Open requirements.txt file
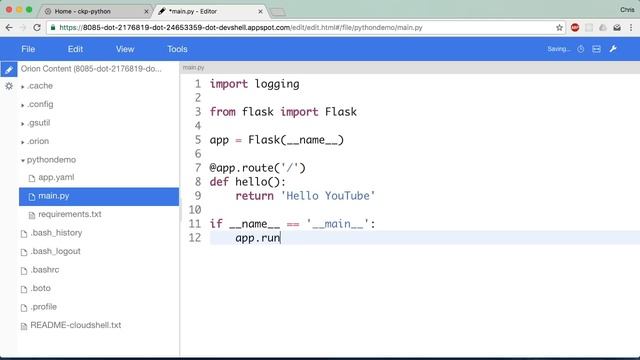The height and width of the screenshot is (360, 640). coord(70,214)
